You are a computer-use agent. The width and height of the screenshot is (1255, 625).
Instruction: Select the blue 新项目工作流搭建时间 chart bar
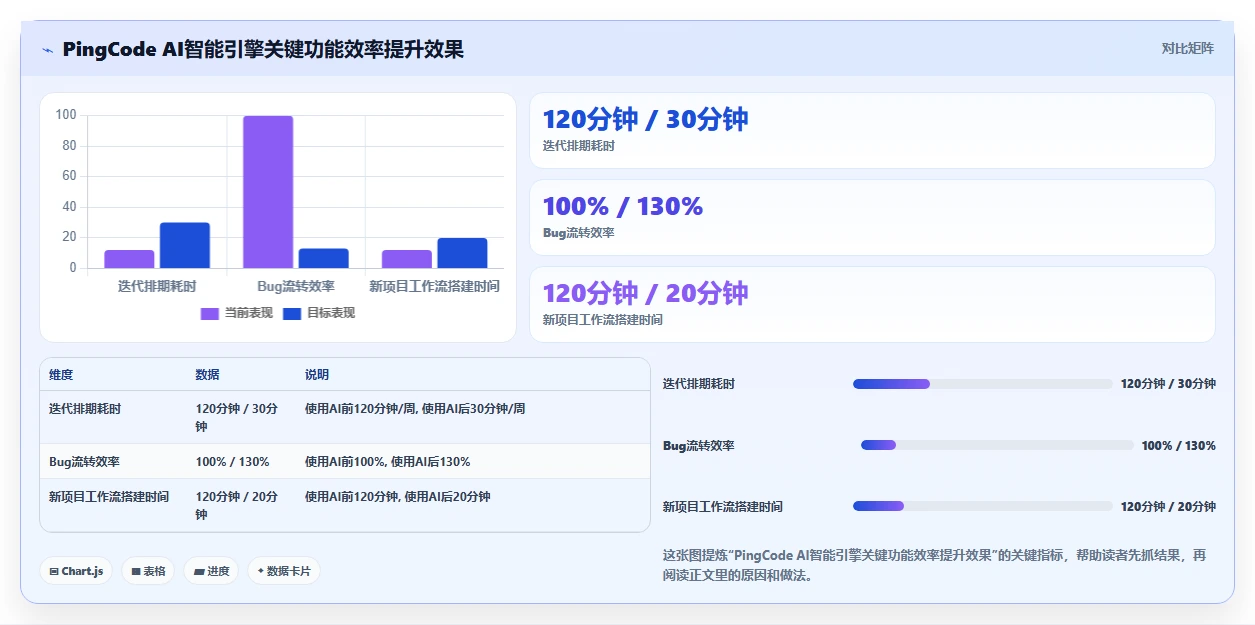pyautogui.click(x=462, y=253)
